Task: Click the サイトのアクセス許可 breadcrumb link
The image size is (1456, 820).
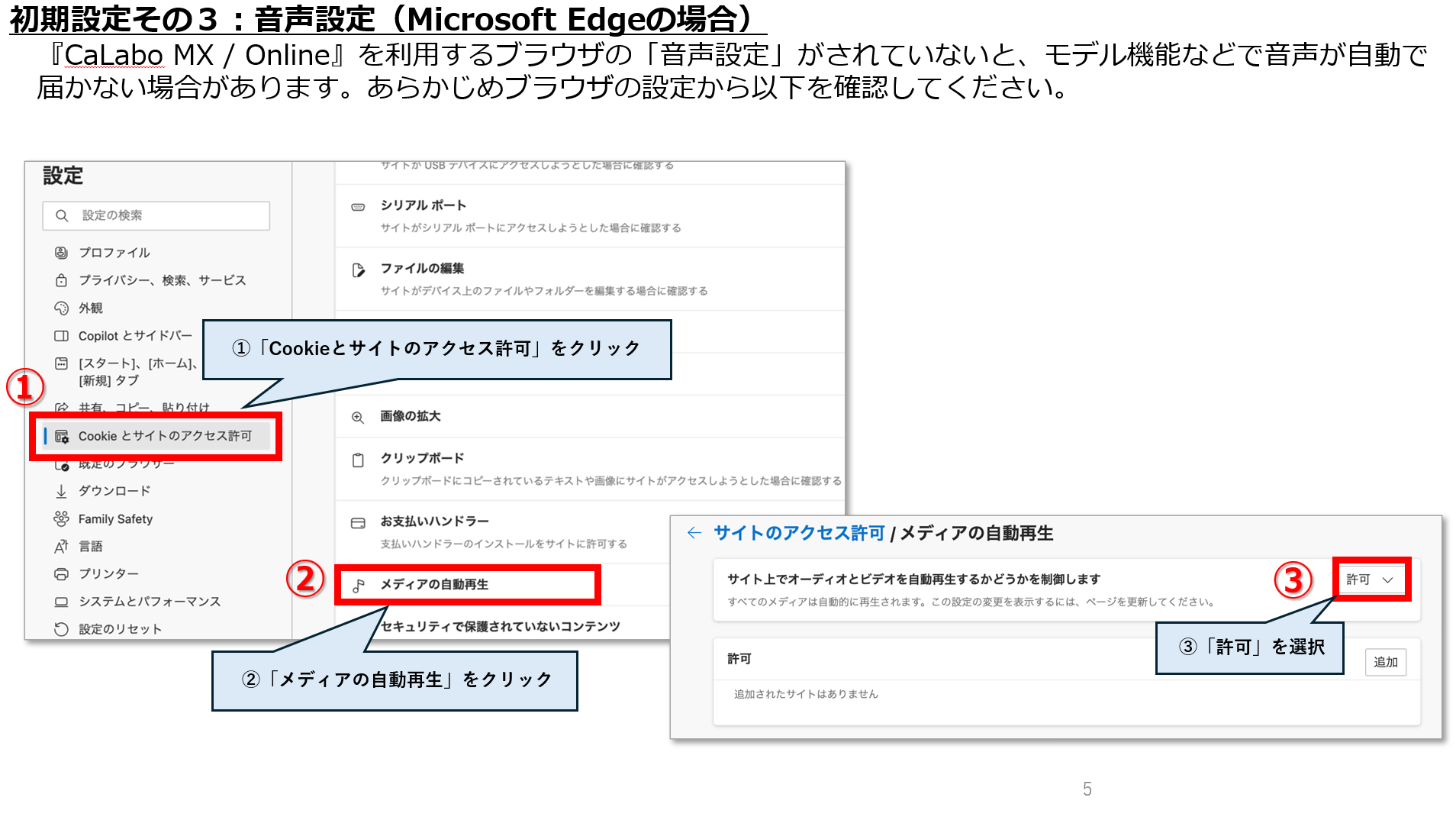Action: pos(798,533)
